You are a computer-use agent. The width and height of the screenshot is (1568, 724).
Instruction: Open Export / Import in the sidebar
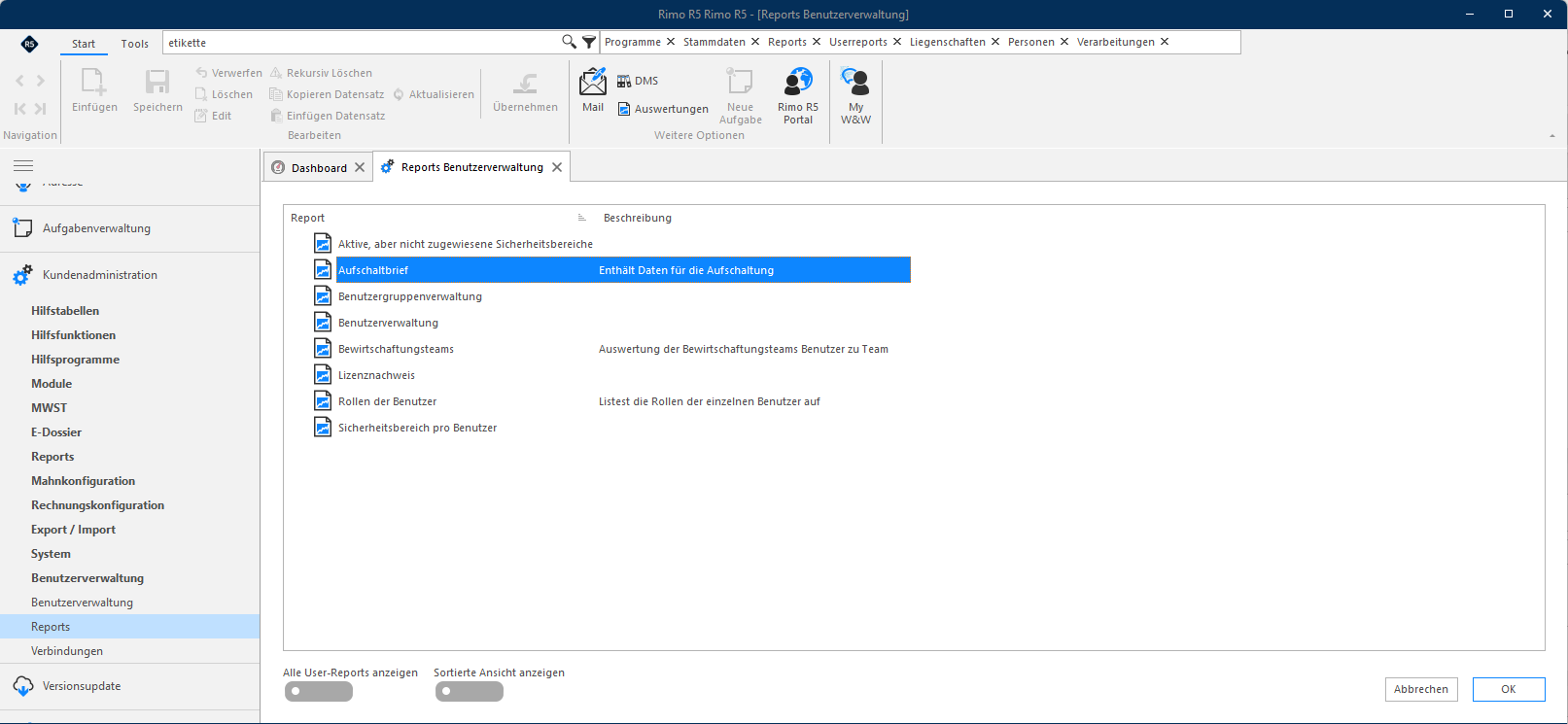130,530
